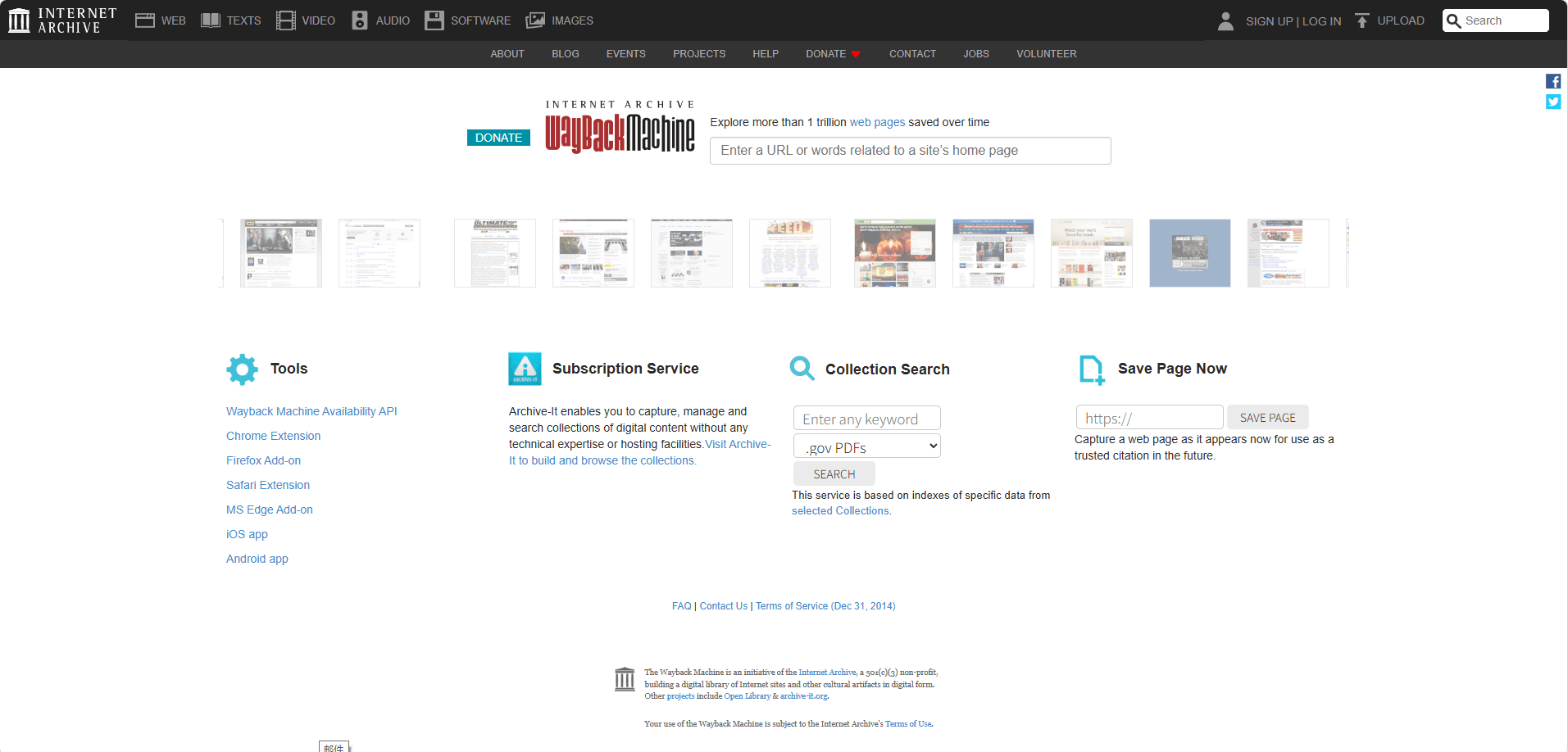Share page via Facebook icon
This screenshot has width=1568, height=752.
pos(1553,81)
